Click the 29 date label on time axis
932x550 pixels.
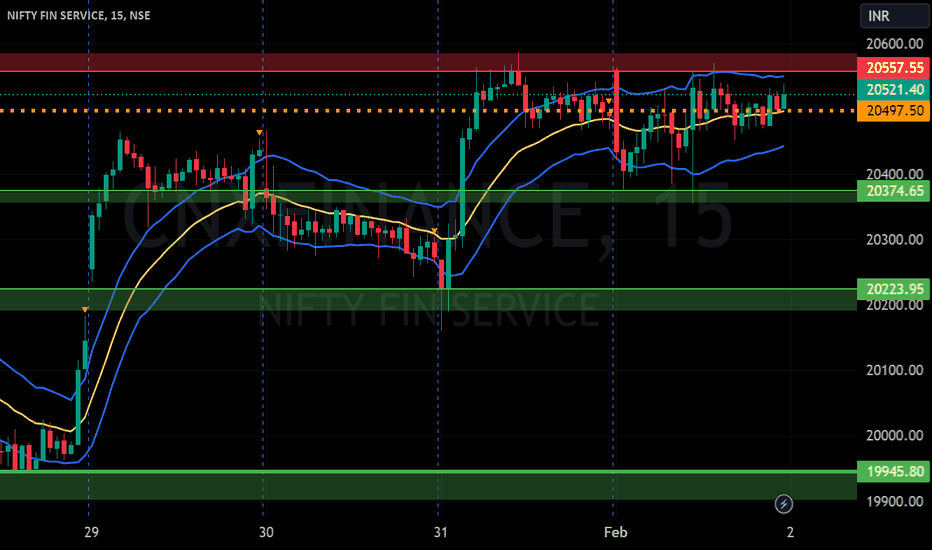click(91, 532)
